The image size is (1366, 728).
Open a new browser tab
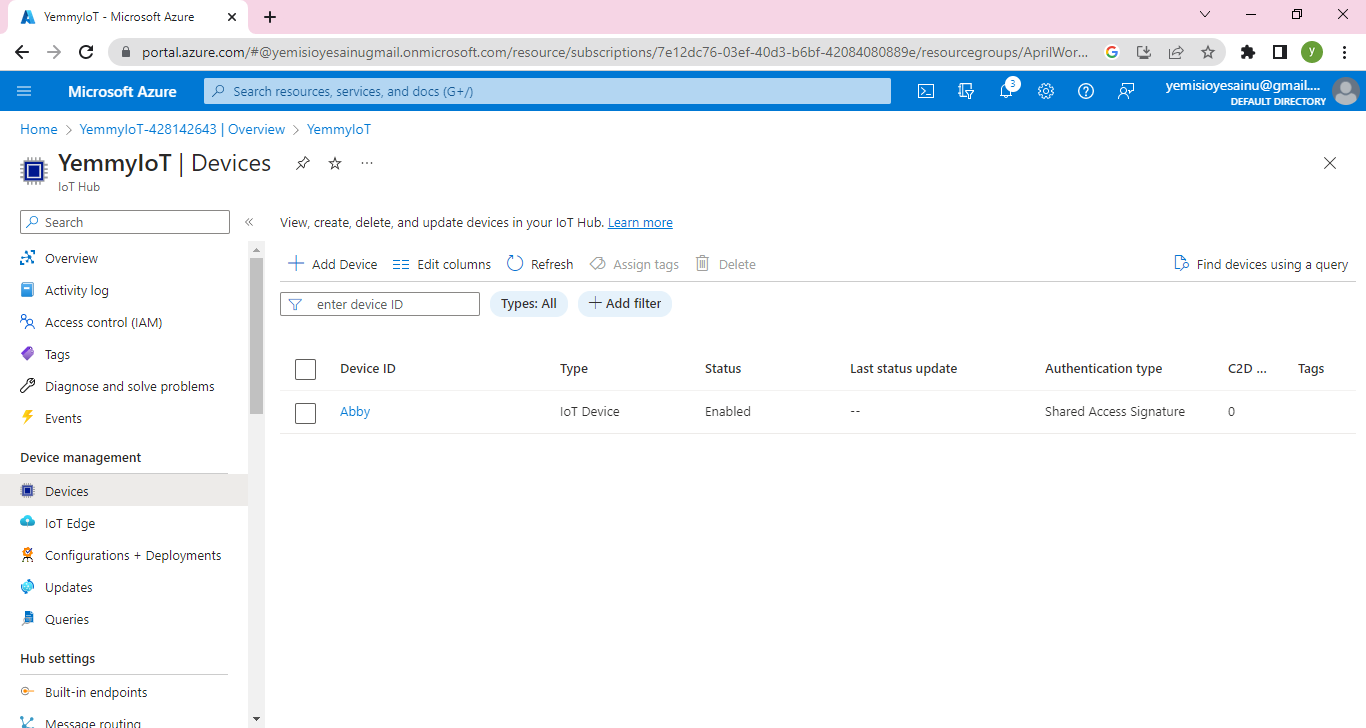[x=270, y=16]
